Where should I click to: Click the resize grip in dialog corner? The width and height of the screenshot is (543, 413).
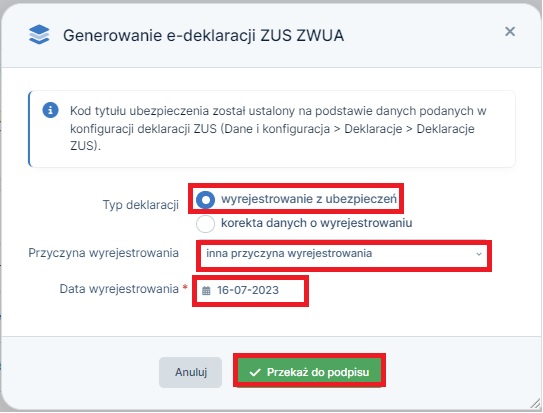536,403
